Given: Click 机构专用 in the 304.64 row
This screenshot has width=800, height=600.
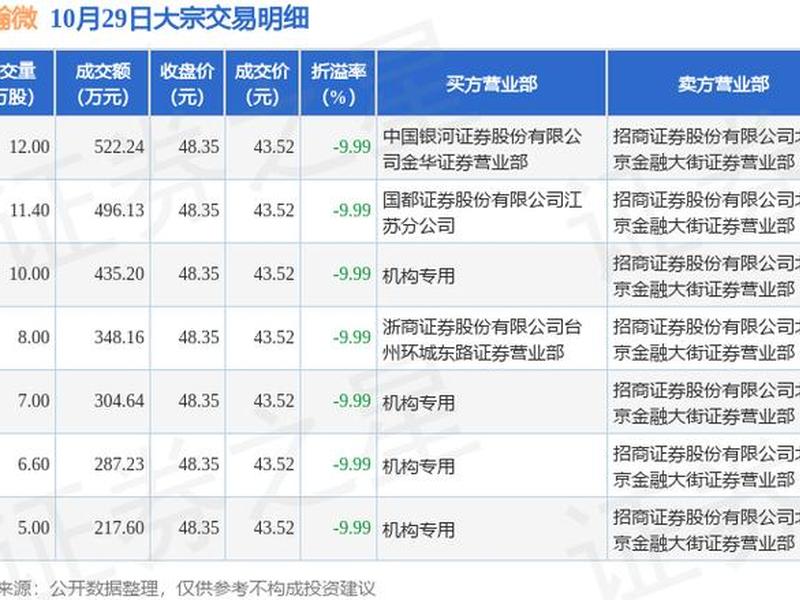Looking at the screenshot, I should [x=418, y=403].
